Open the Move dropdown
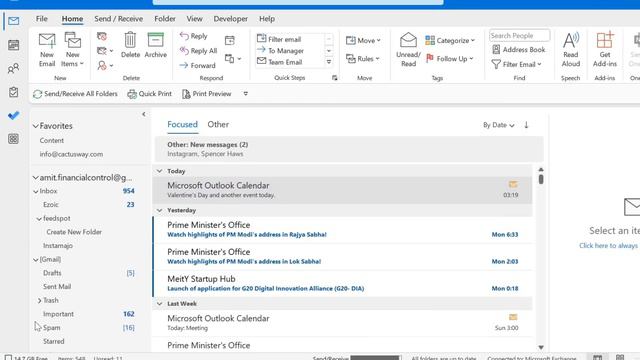Viewport: 640px width, 360px height. (363, 40)
